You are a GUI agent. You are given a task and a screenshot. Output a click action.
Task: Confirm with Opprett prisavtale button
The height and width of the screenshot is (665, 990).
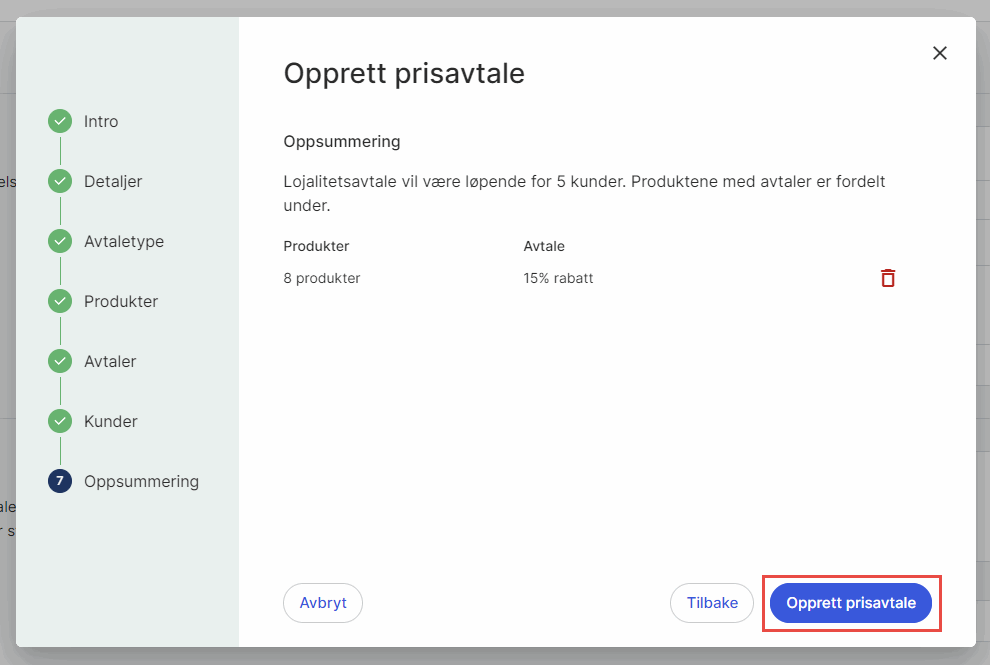pos(851,603)
